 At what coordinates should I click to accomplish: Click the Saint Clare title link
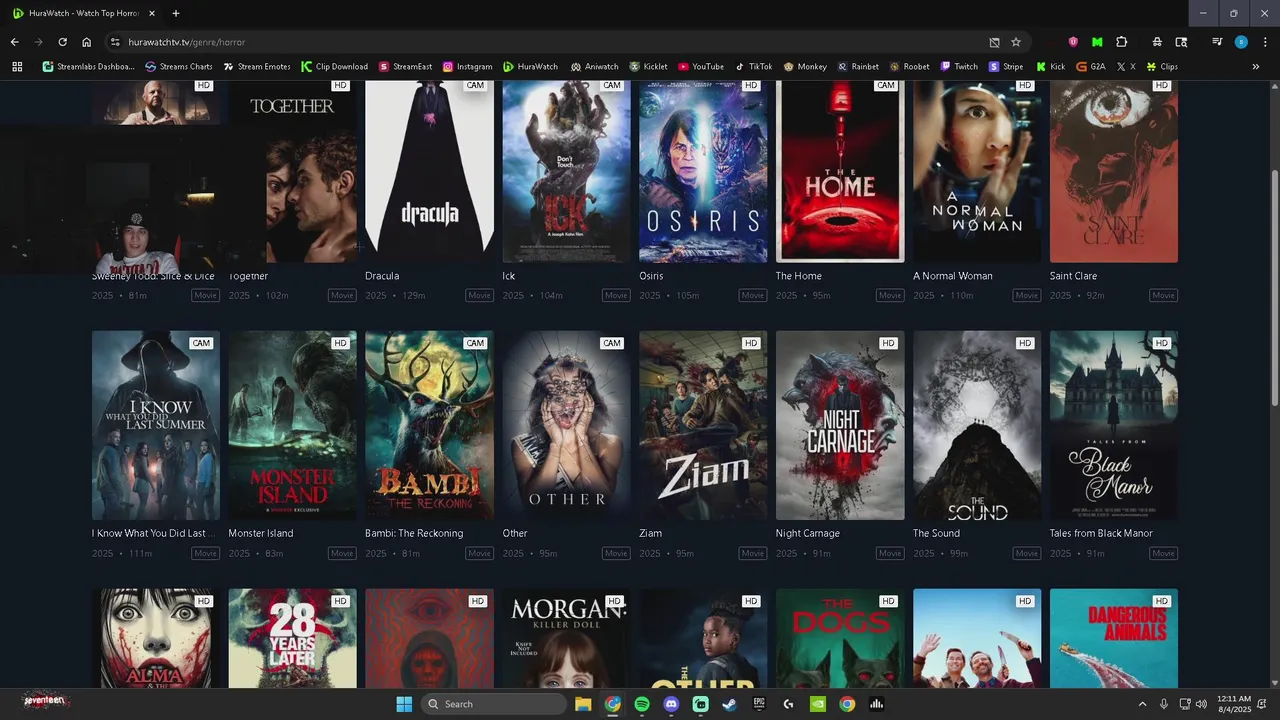1073,276
